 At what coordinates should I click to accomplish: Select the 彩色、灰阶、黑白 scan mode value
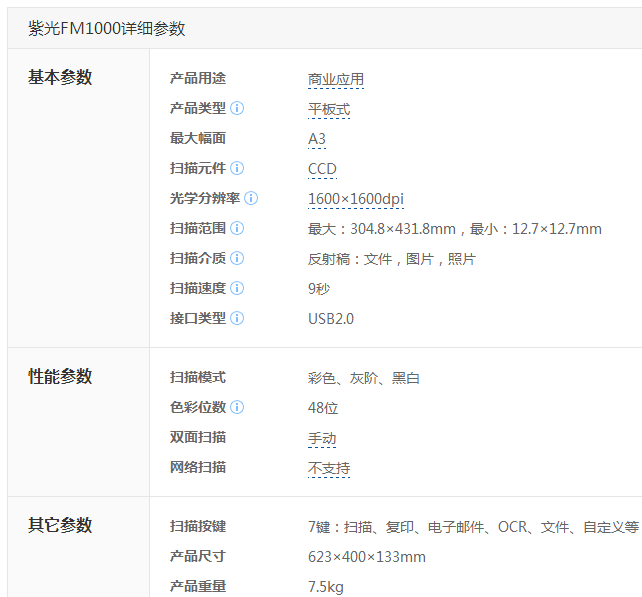coord(364,378)
